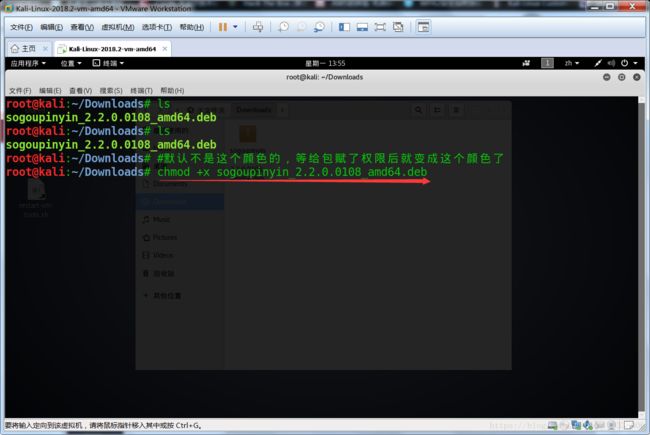Pause the virtual machine with the orange pause icon
Viewport: 650px width, 435px height.
tap(223, 27)
